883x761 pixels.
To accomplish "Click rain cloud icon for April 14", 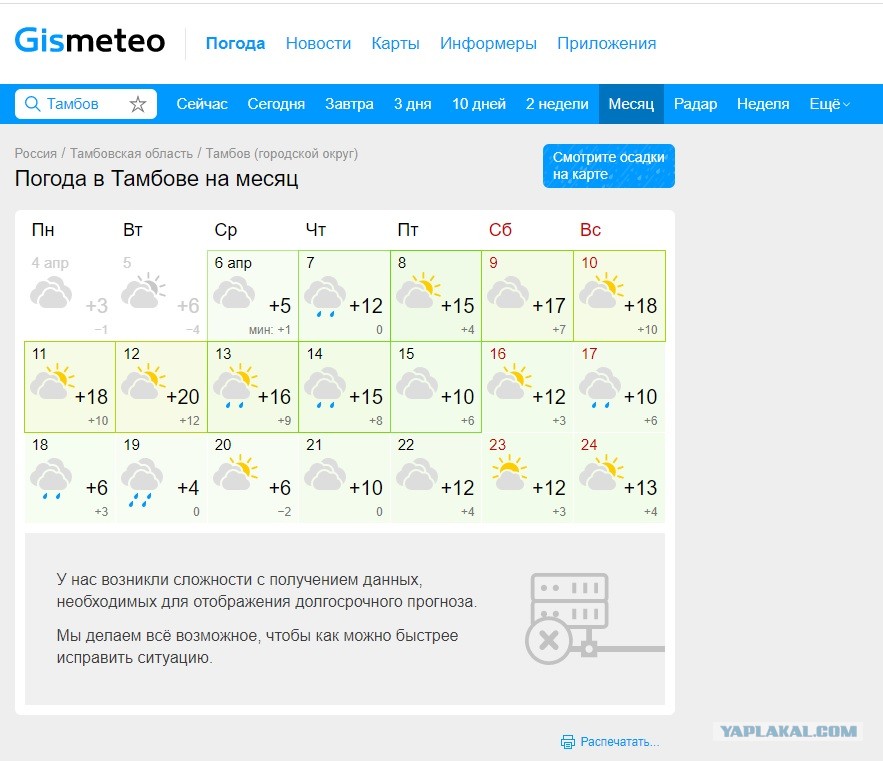I will 325,388.
